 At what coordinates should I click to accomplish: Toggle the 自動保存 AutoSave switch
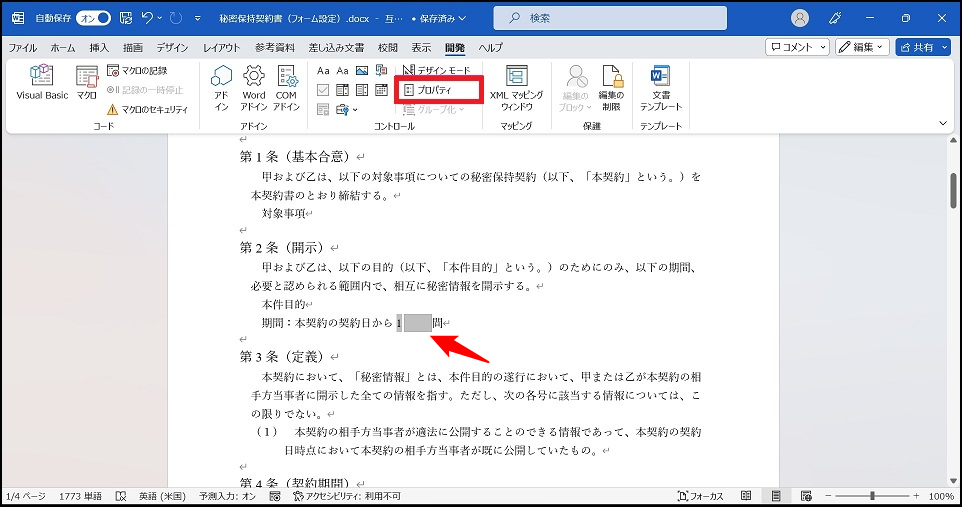(x=93, y=18)
